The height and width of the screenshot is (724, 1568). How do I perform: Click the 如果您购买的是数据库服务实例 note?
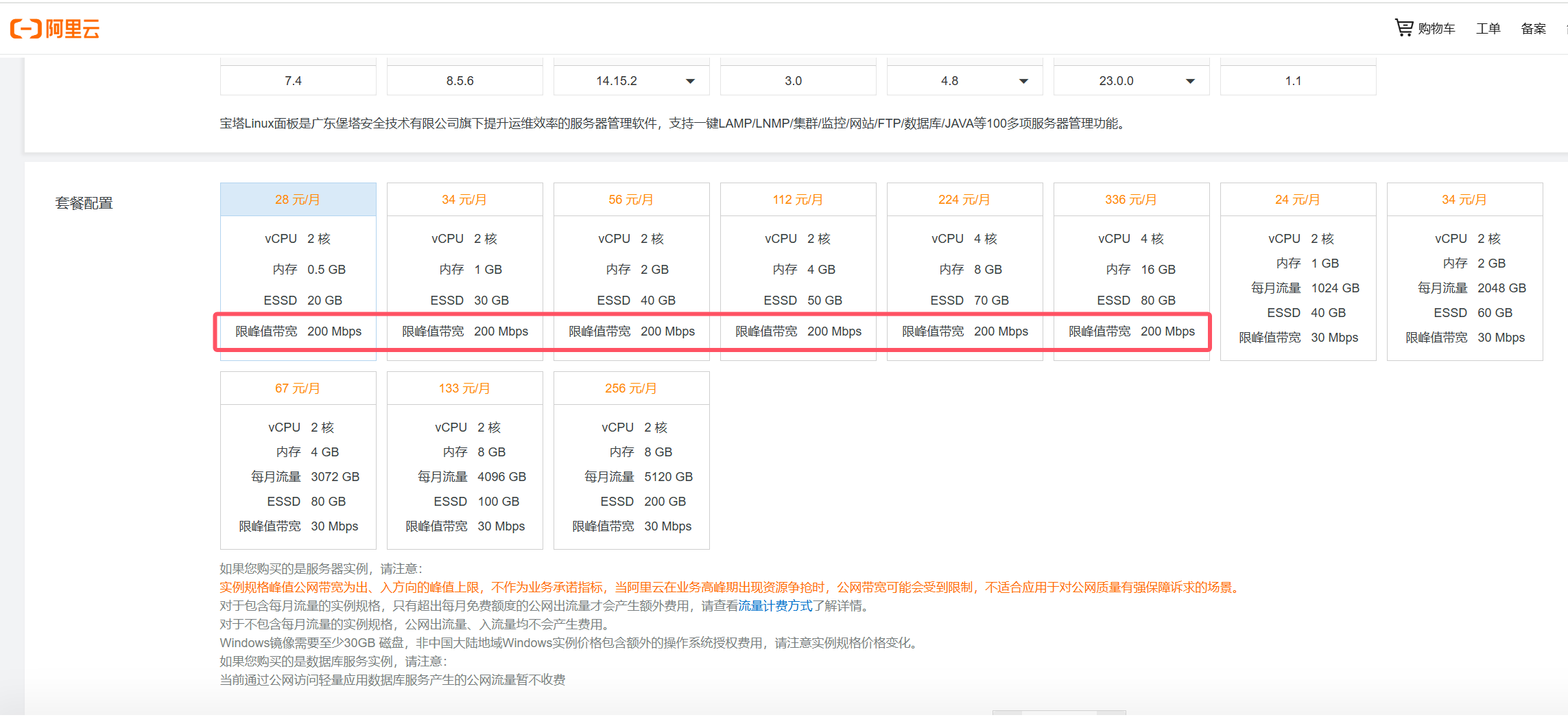click(x=333, y=662)
